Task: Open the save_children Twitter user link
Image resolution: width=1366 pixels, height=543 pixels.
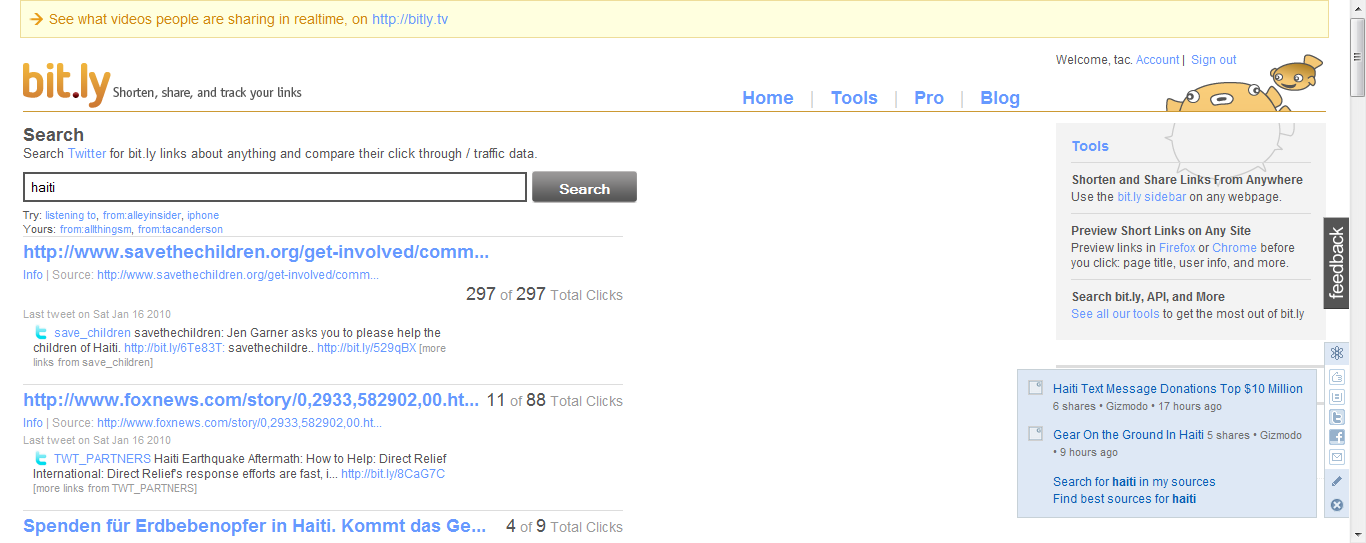Action: tap(92, 333)
